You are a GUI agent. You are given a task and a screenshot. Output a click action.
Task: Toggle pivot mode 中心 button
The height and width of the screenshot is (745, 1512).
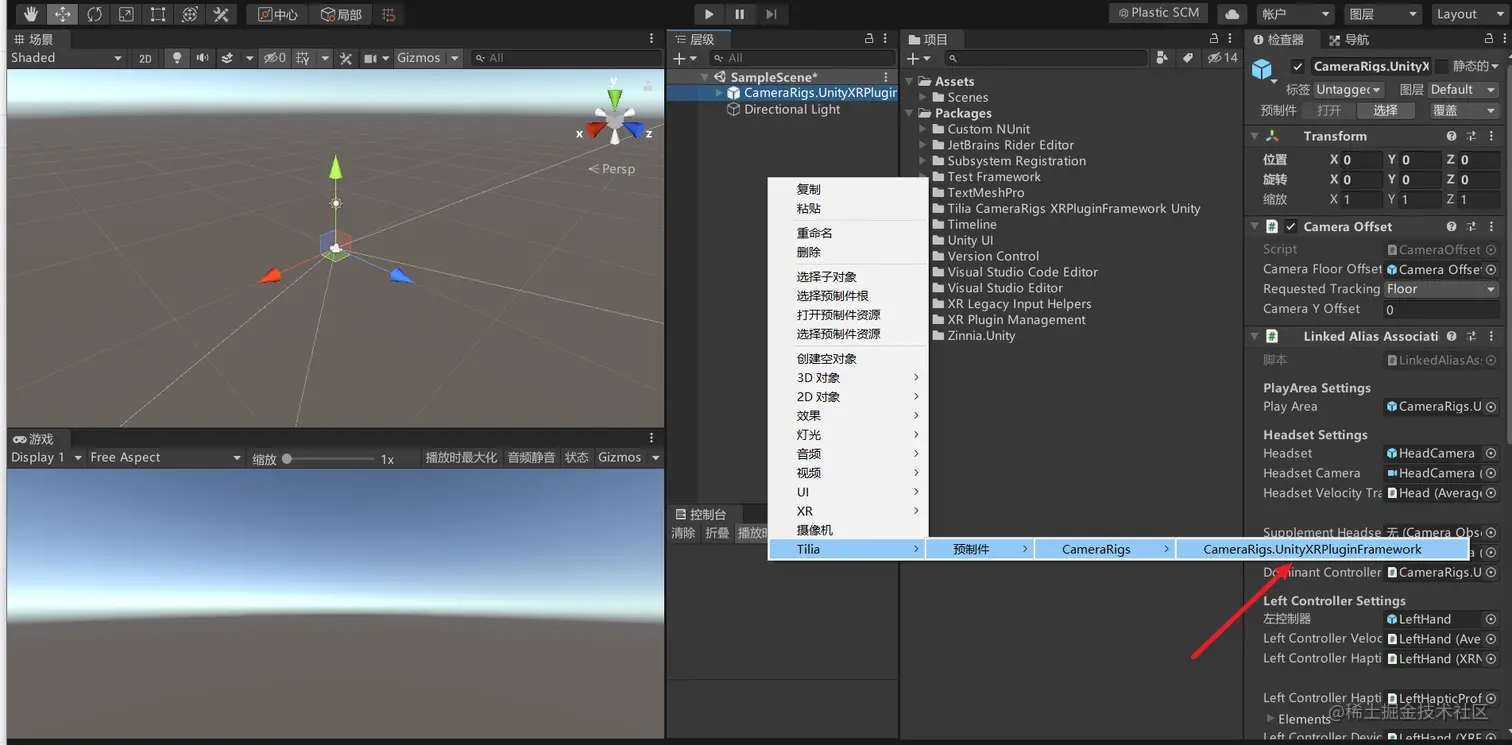coord(278,14)
